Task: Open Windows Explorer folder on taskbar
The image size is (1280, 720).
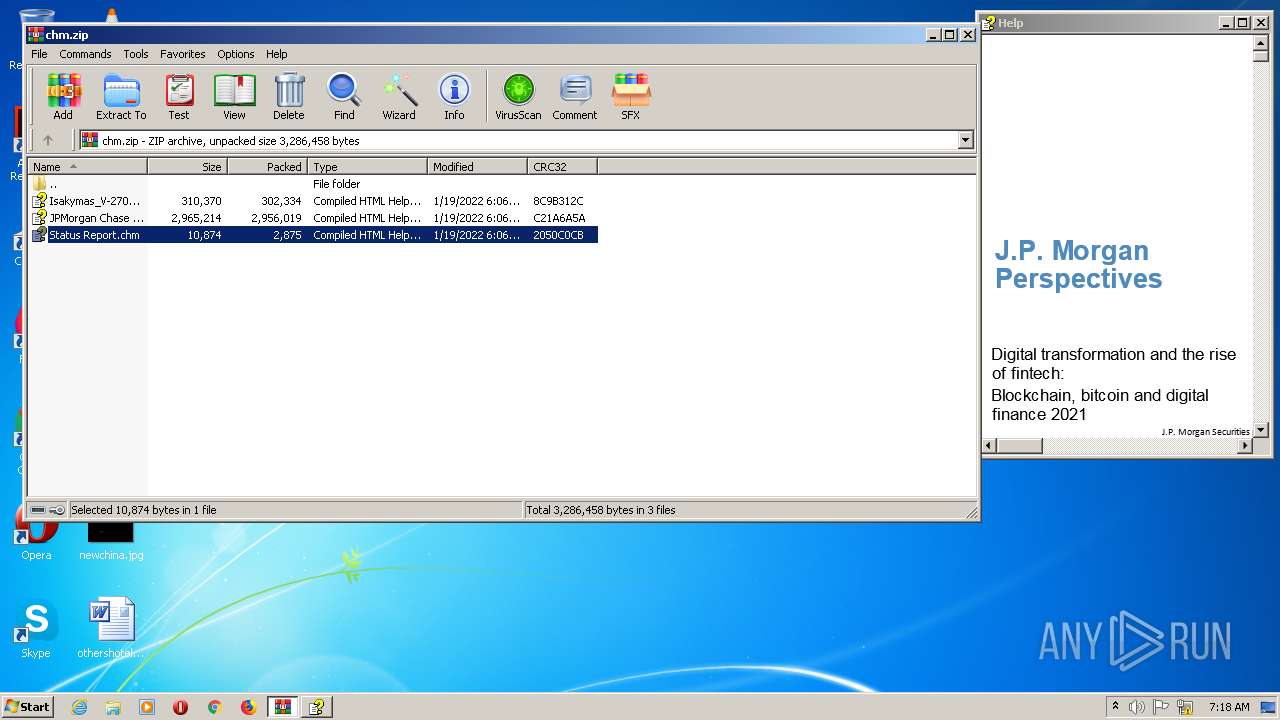Action: (x=113, y=707)
